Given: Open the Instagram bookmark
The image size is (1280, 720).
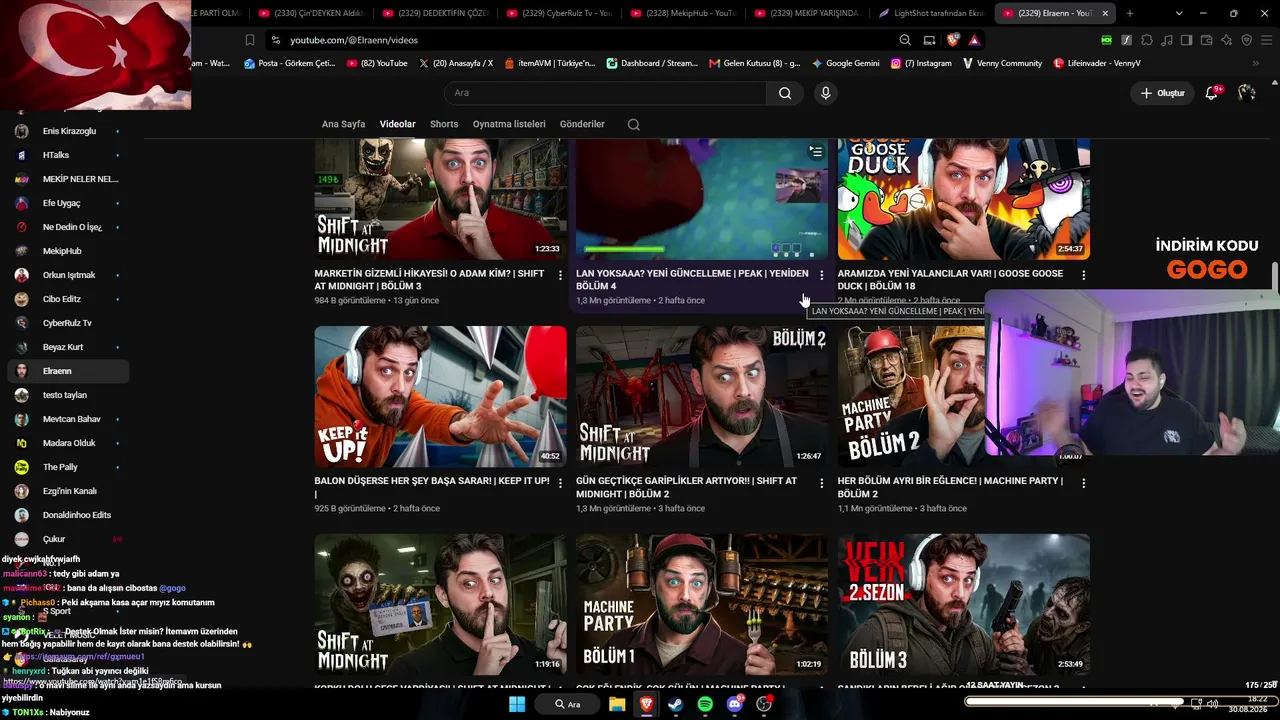Looking at the screenshot, I should tap(921, 63).
